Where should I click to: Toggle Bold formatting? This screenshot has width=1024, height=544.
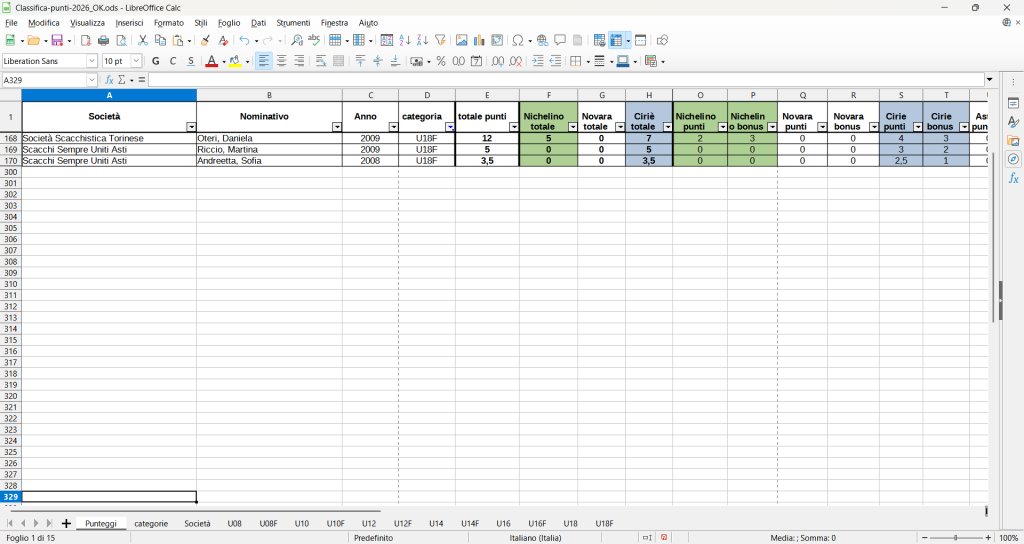pos(155,61)
